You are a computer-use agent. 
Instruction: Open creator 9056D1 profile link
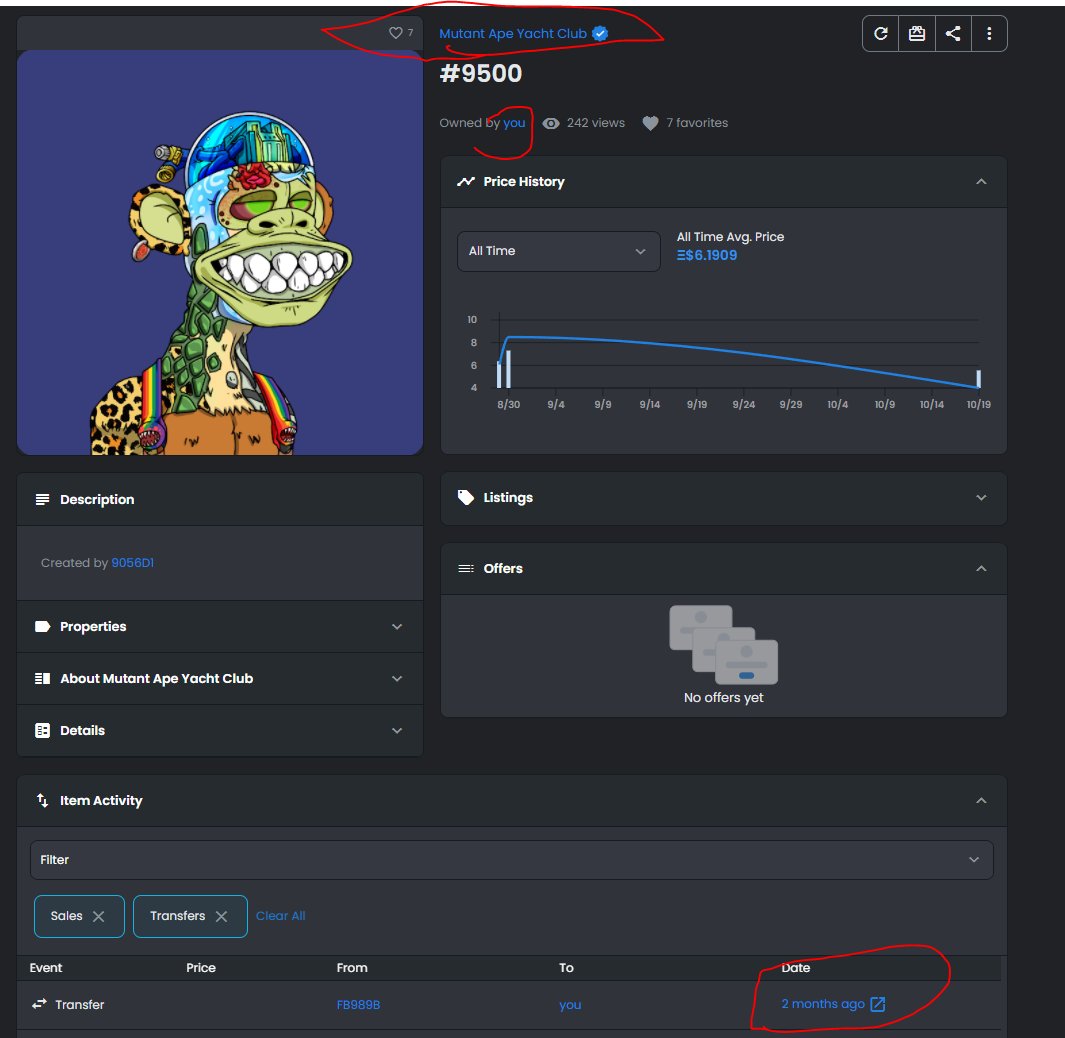coord(132,562)
